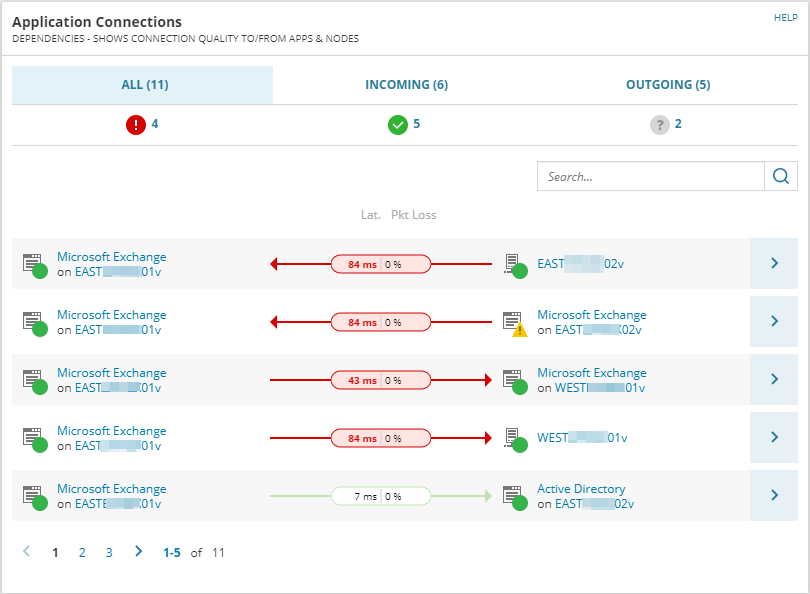Focus the Search input field
Screen dimensions: 810x594
[x=650, y=176]
